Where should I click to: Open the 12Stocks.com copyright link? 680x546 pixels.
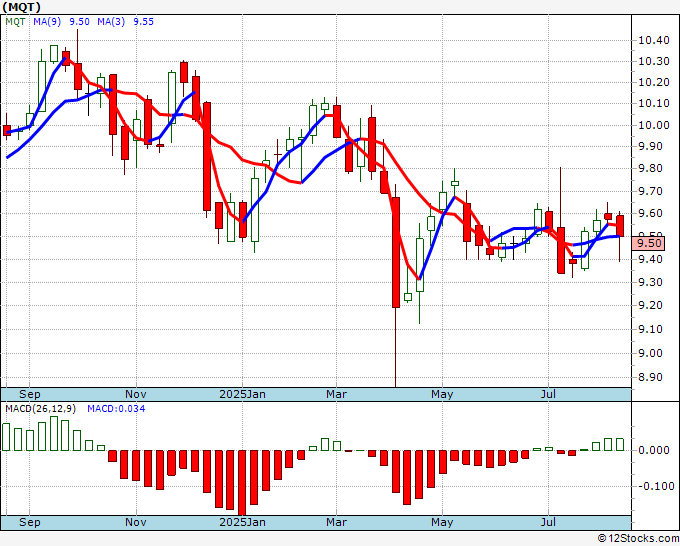click(638, 539)
